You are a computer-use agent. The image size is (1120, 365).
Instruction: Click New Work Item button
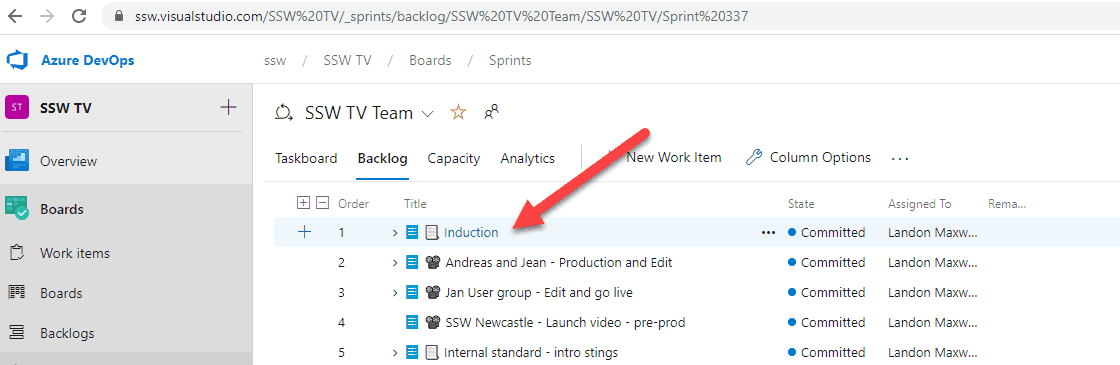click(x=665, y=157)
